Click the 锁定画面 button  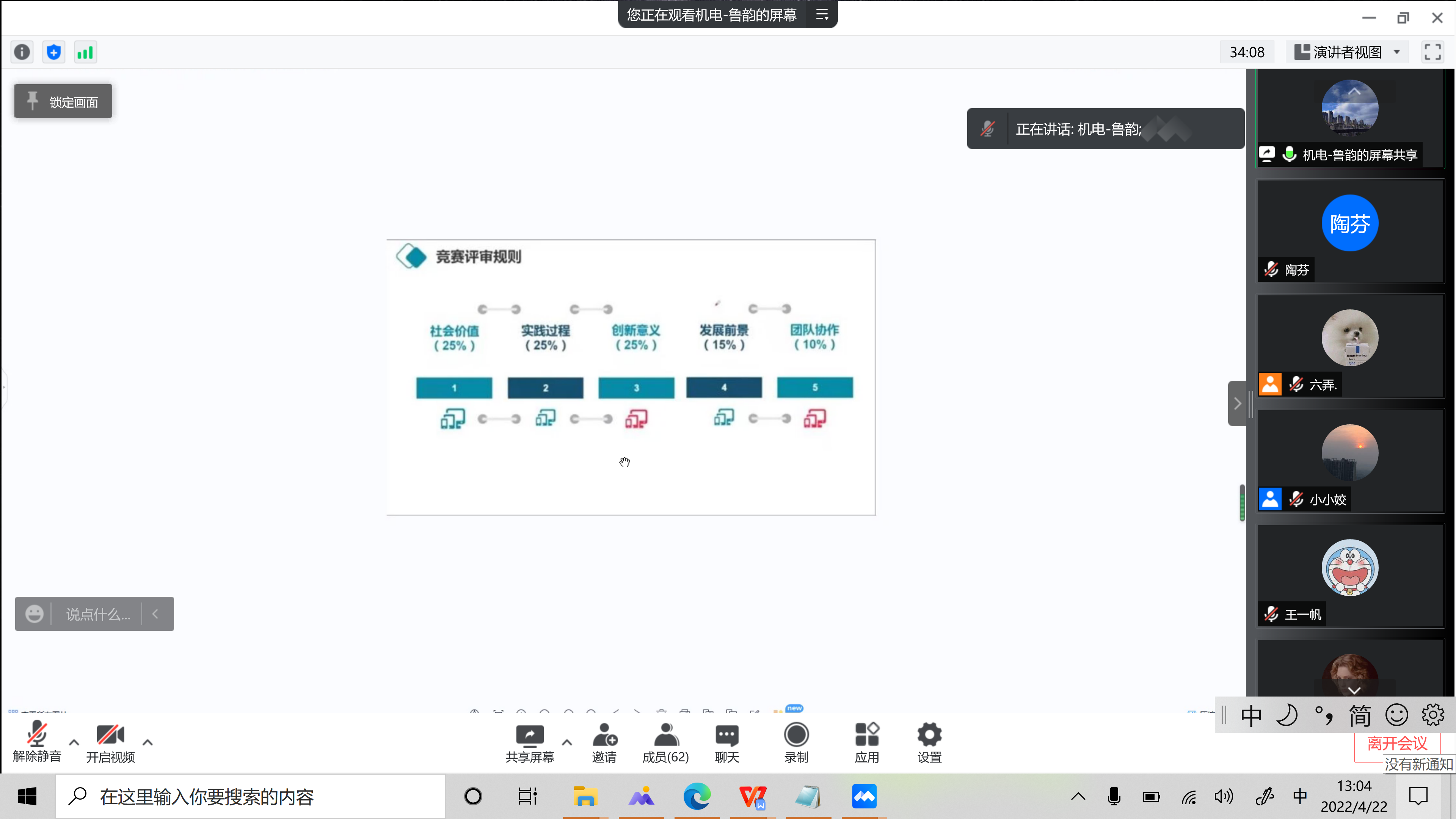(63, 102)
